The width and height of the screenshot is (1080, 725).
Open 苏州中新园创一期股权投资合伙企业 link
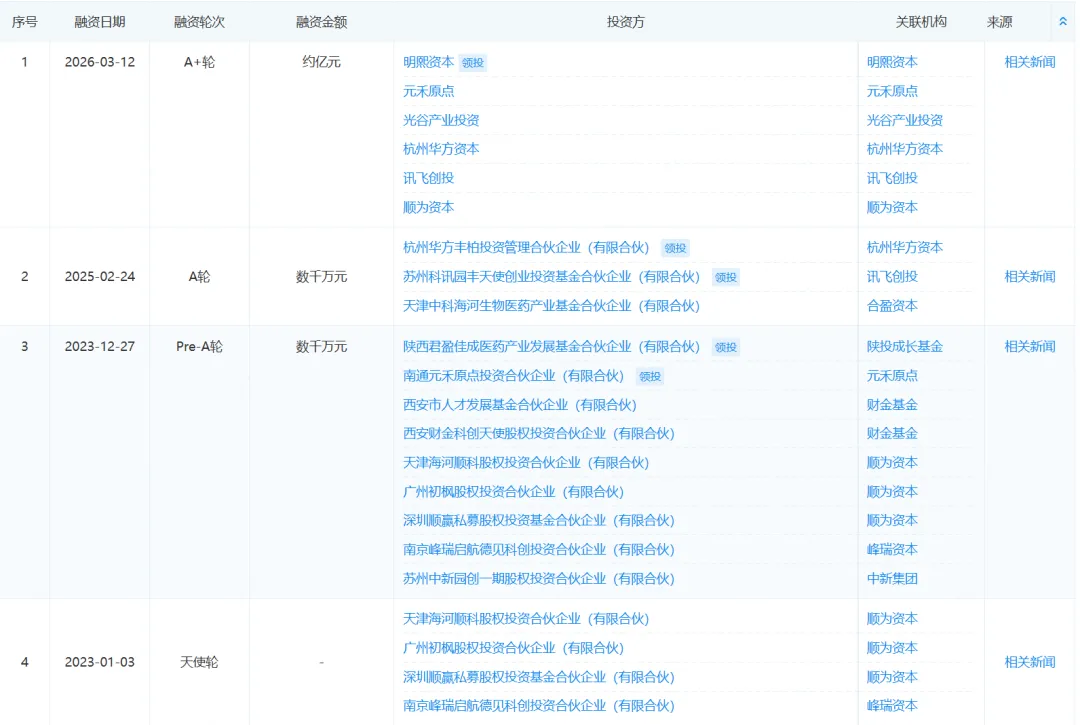point(539,578)
